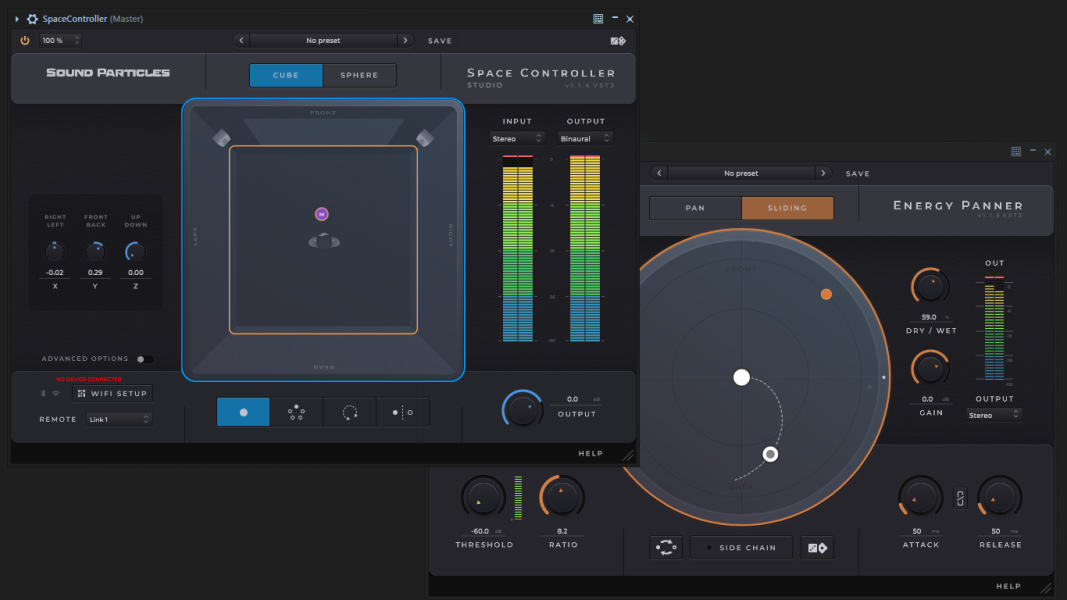Click the Attack knob
Viewport: 1067px width, 600px height.
click(x=920, y=498)
